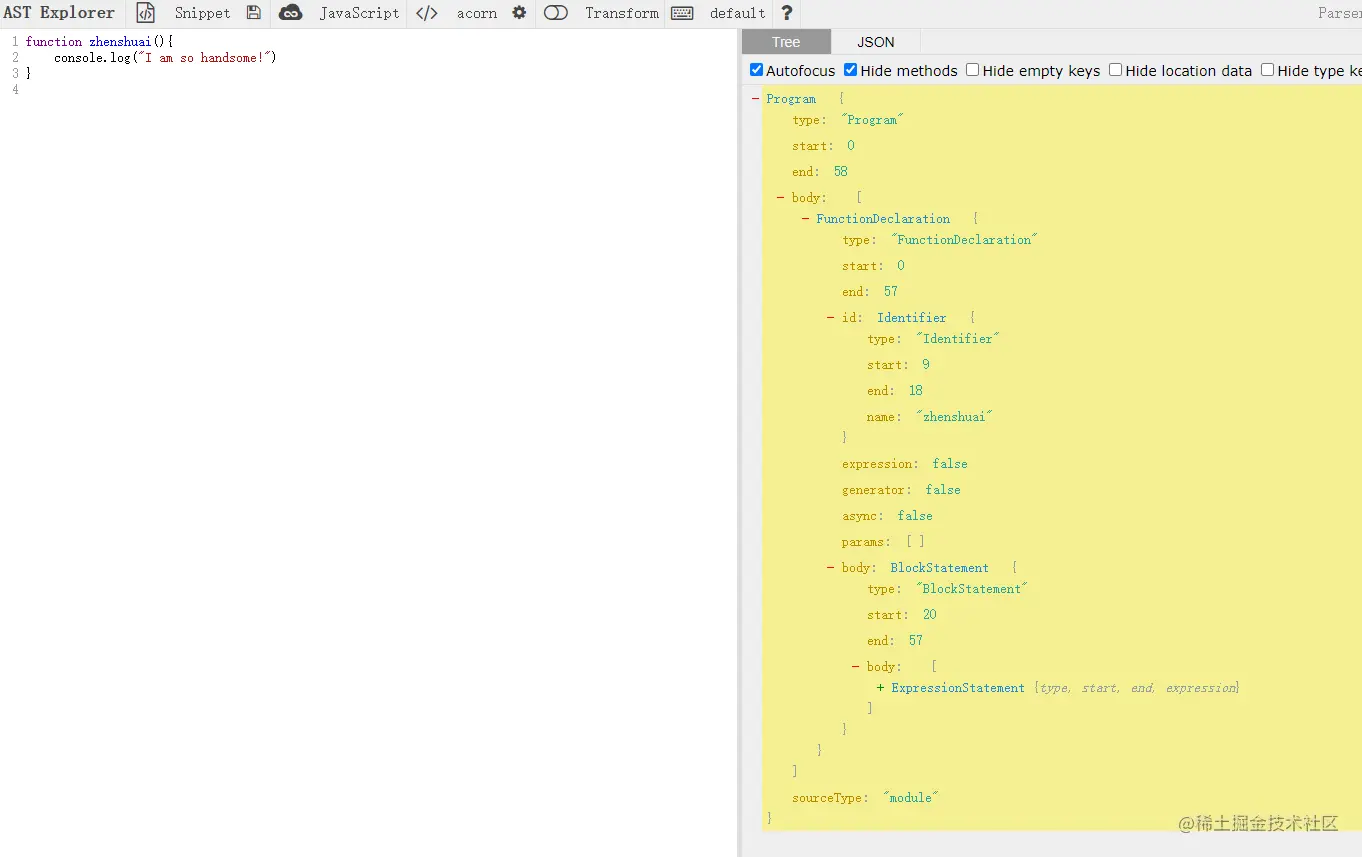Expand the ExpressionStatement node
This screenshot has width=1362, height=857.
(881, 687)
